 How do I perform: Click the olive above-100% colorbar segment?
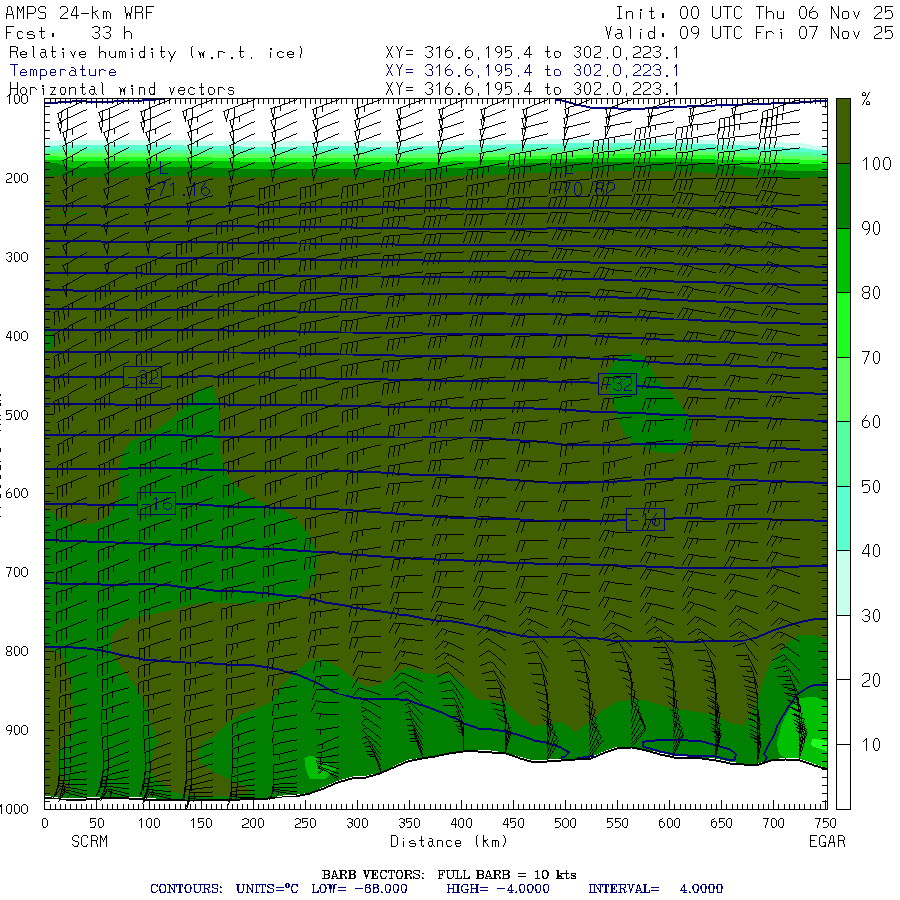pos(843,131)
